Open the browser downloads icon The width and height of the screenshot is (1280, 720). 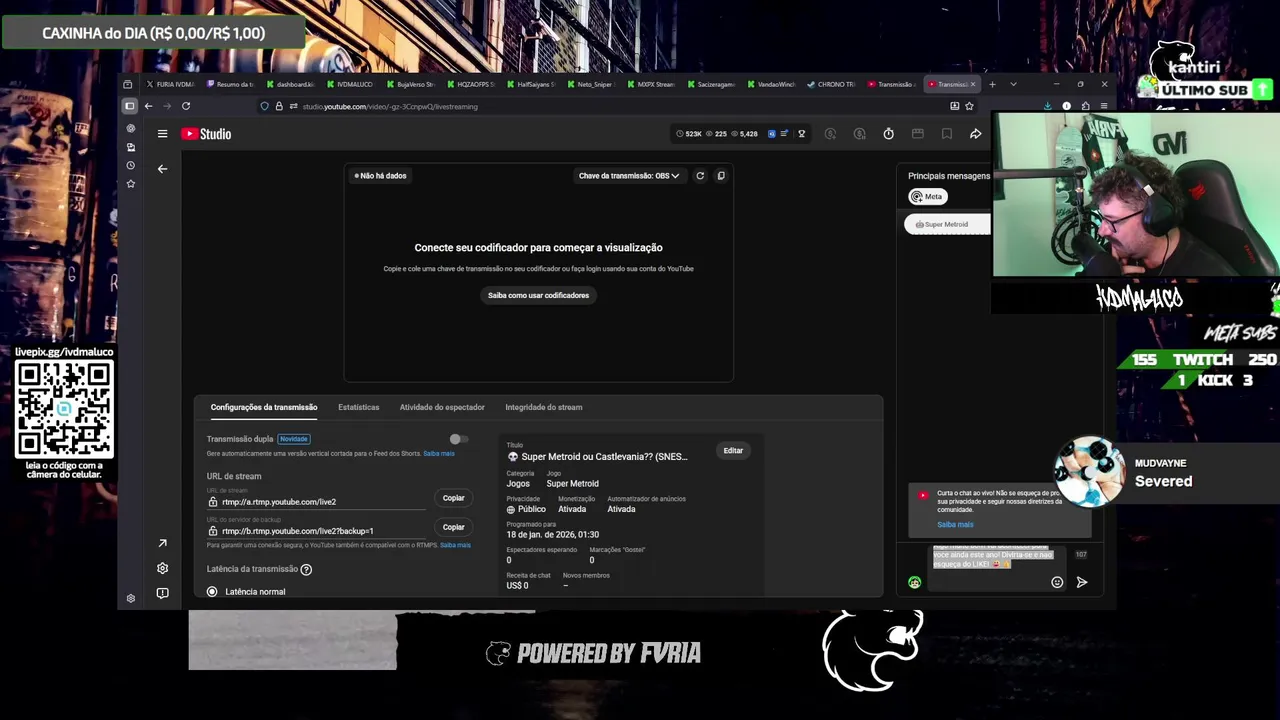pos(1047,106)
